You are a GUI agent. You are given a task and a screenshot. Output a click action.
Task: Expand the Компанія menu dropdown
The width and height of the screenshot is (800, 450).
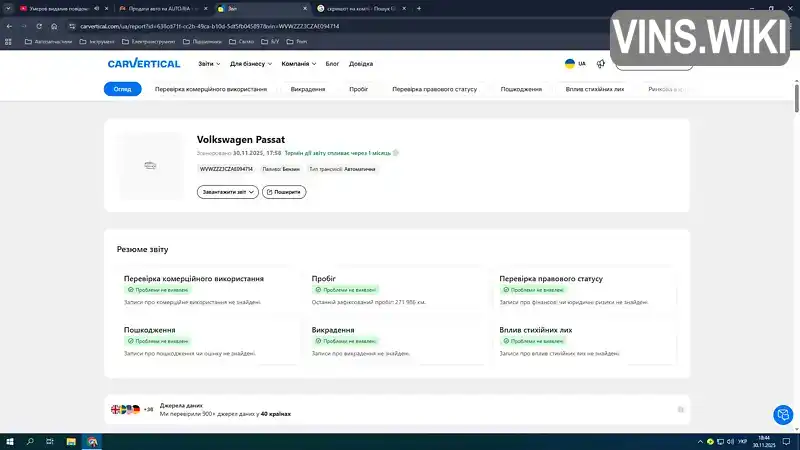coord(298,64)
